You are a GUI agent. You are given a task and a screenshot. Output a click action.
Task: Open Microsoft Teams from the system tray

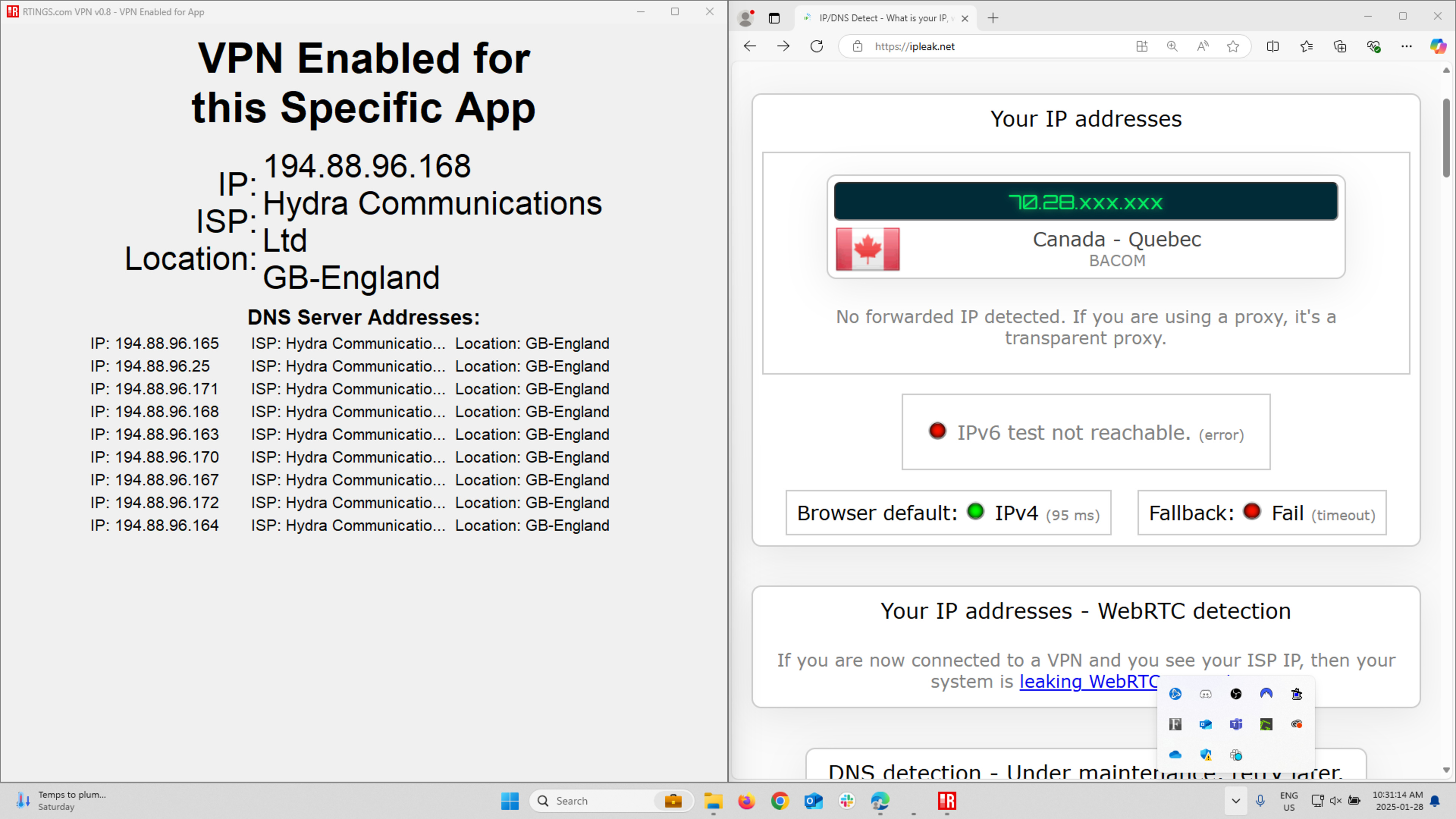(x=1236, y=724)
